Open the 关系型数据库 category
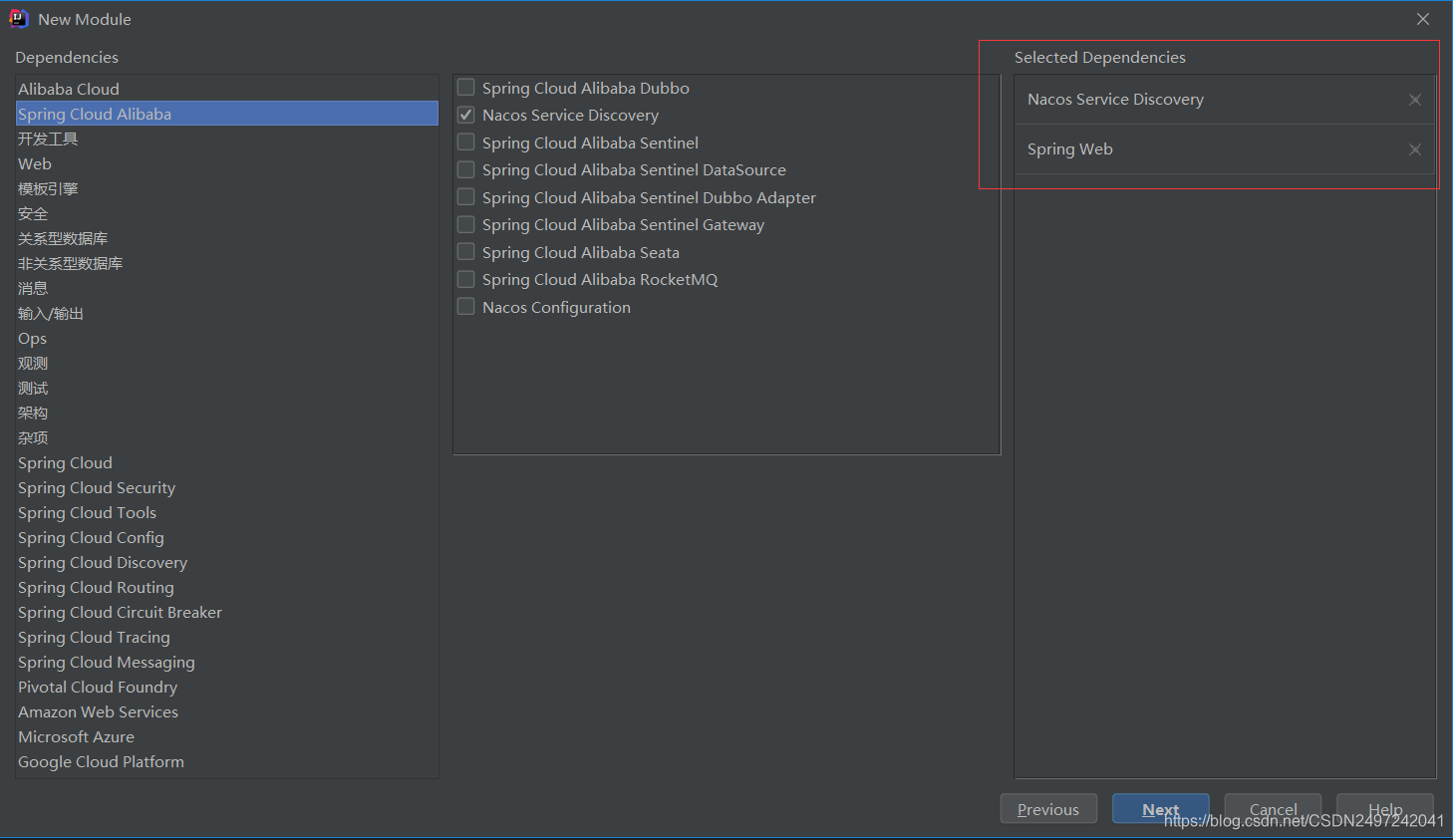The width and height of the screenshot is (1453, 840). pos(227,238)
